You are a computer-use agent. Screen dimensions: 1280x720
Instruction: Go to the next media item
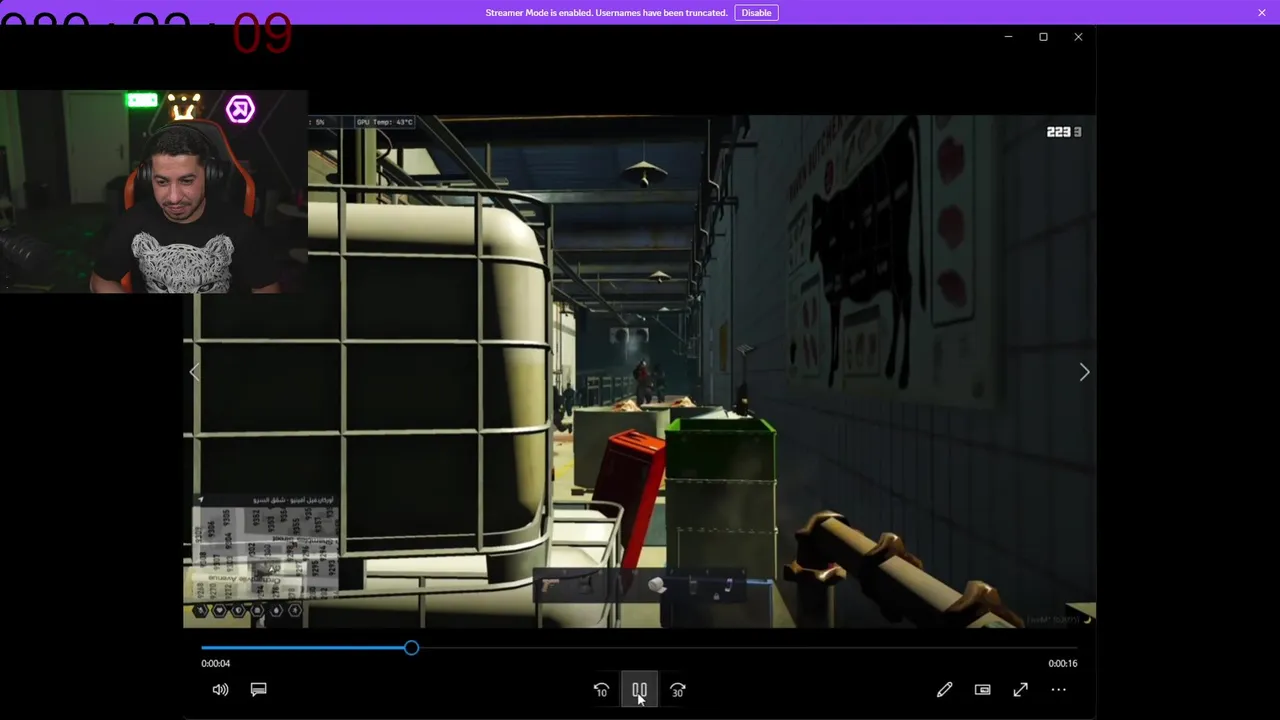1084,372
